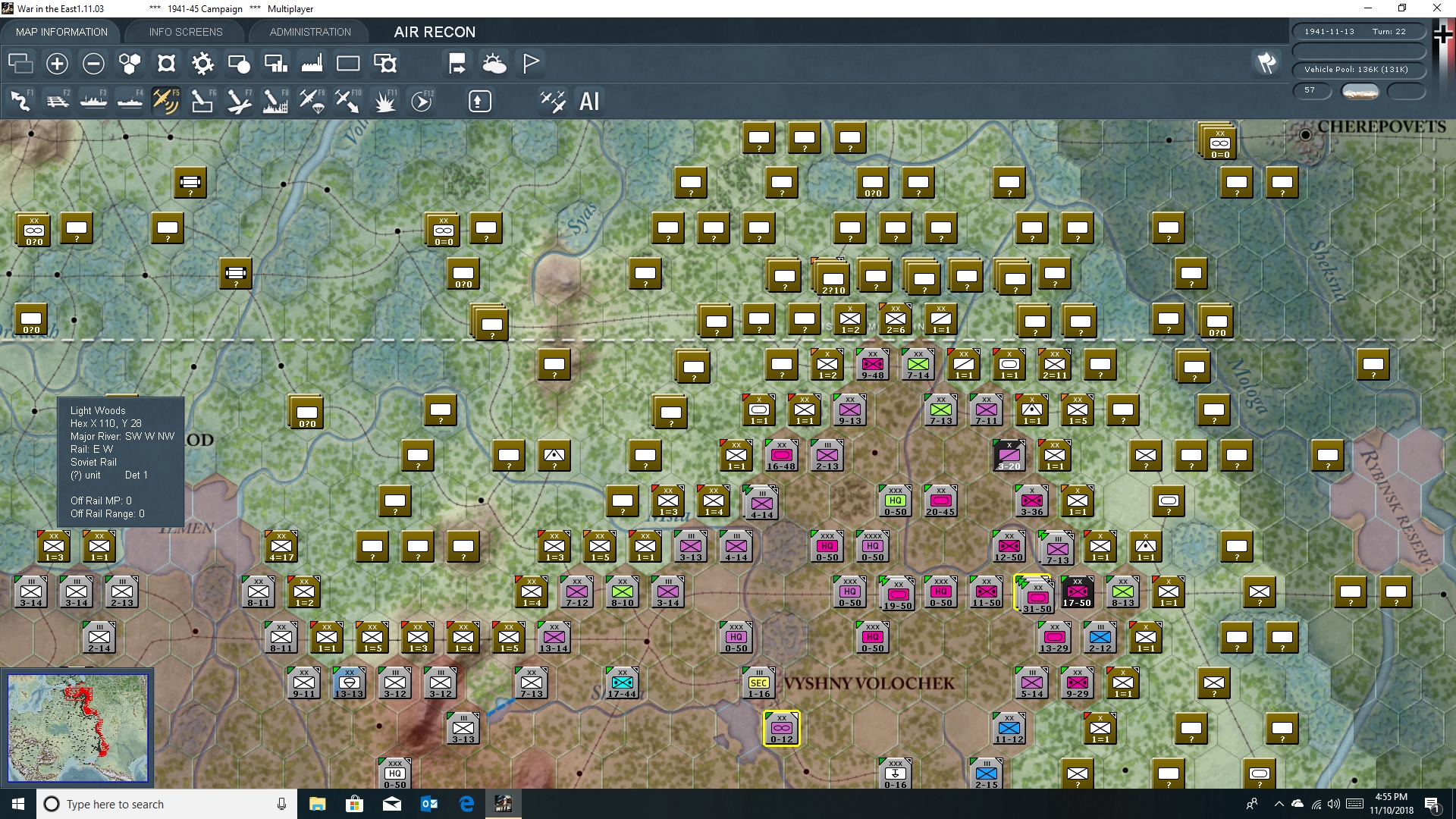Open the Map Information tab

click(61, 32)
